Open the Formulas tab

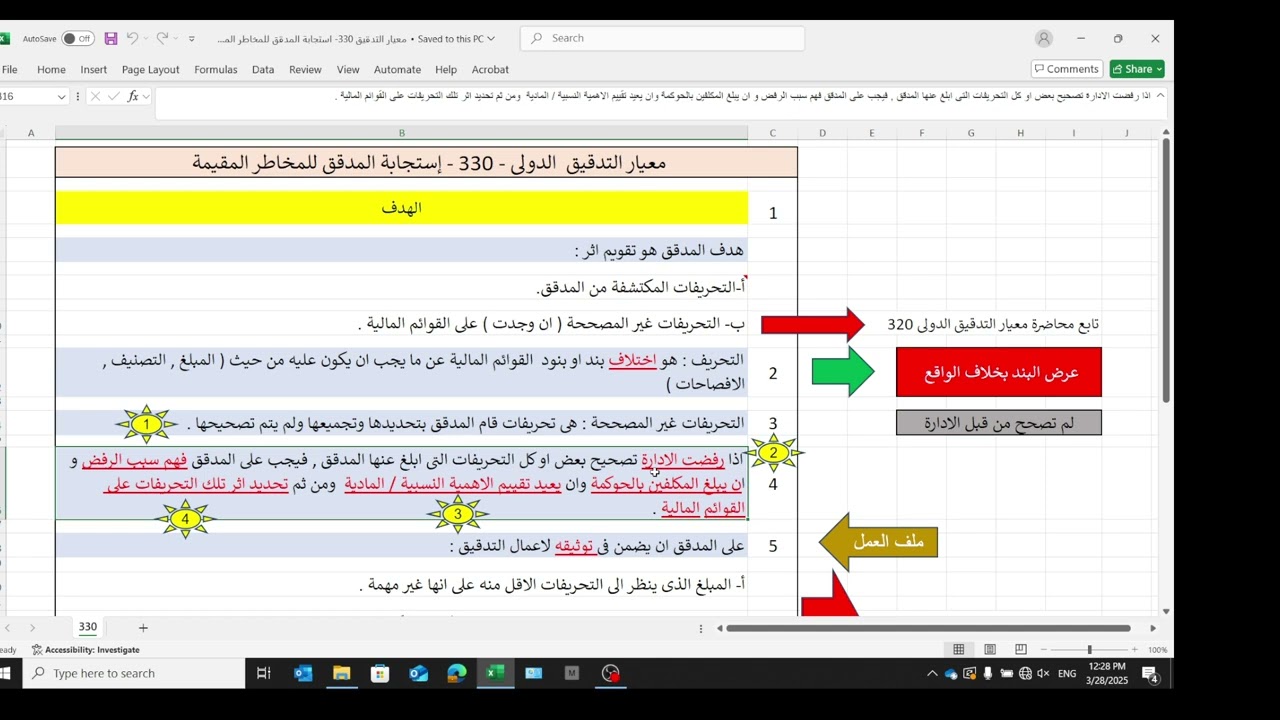tap(216, 70)
